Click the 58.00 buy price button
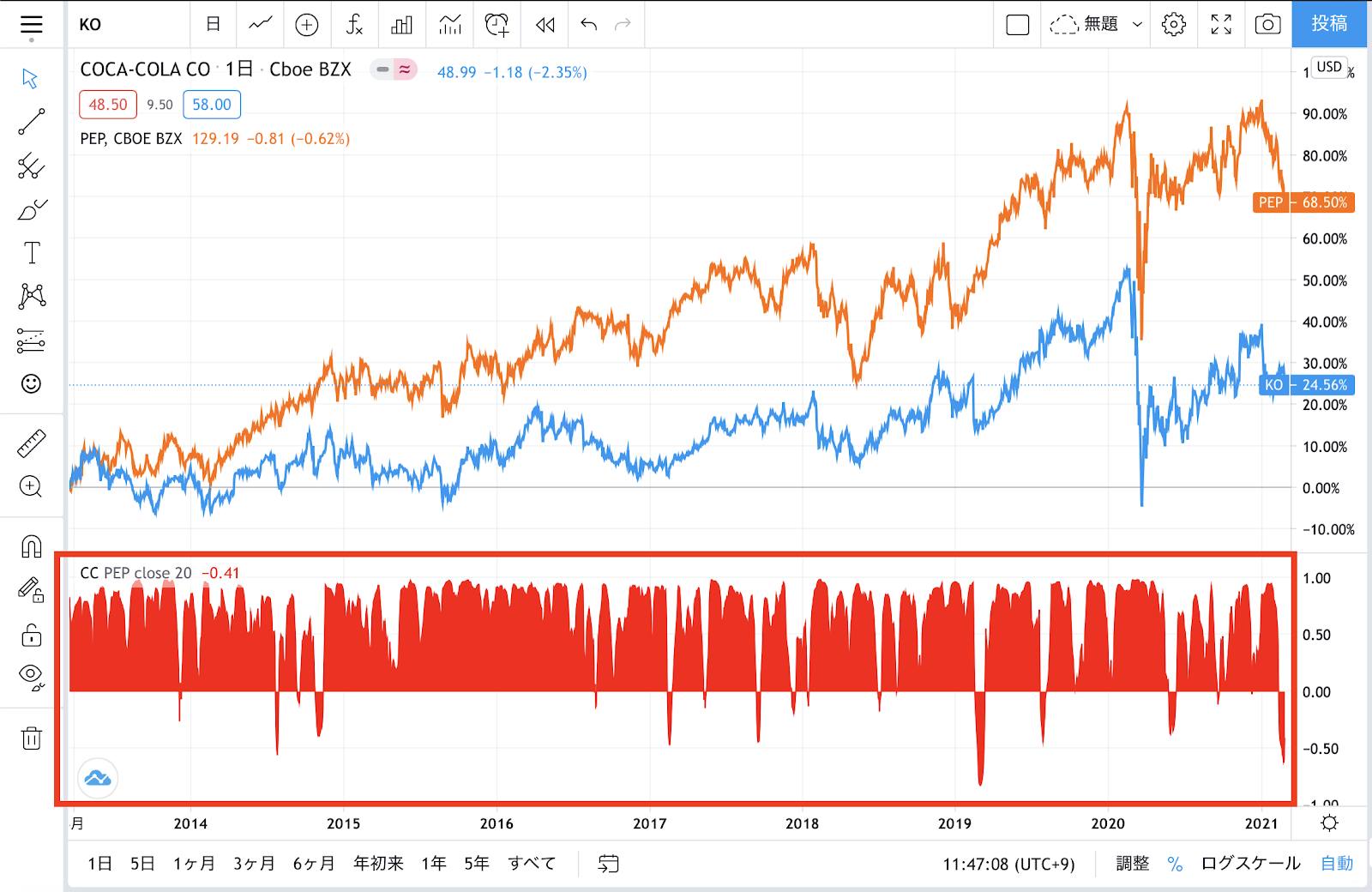 coord(212,105)
